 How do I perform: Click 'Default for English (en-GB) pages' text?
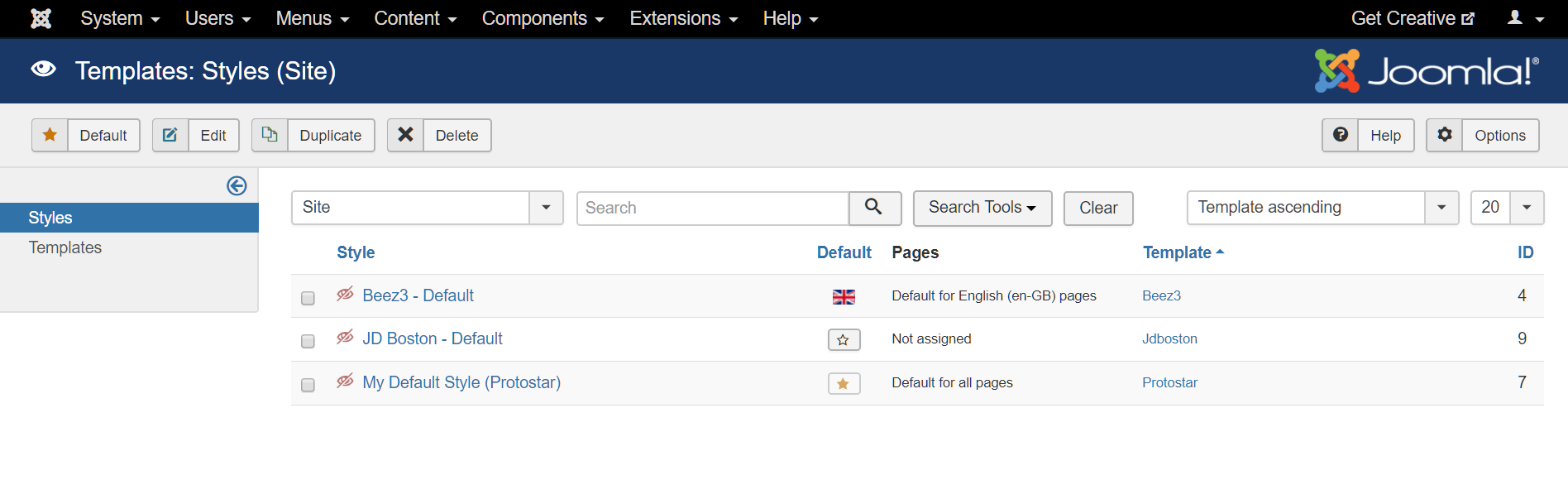[994, 295]
